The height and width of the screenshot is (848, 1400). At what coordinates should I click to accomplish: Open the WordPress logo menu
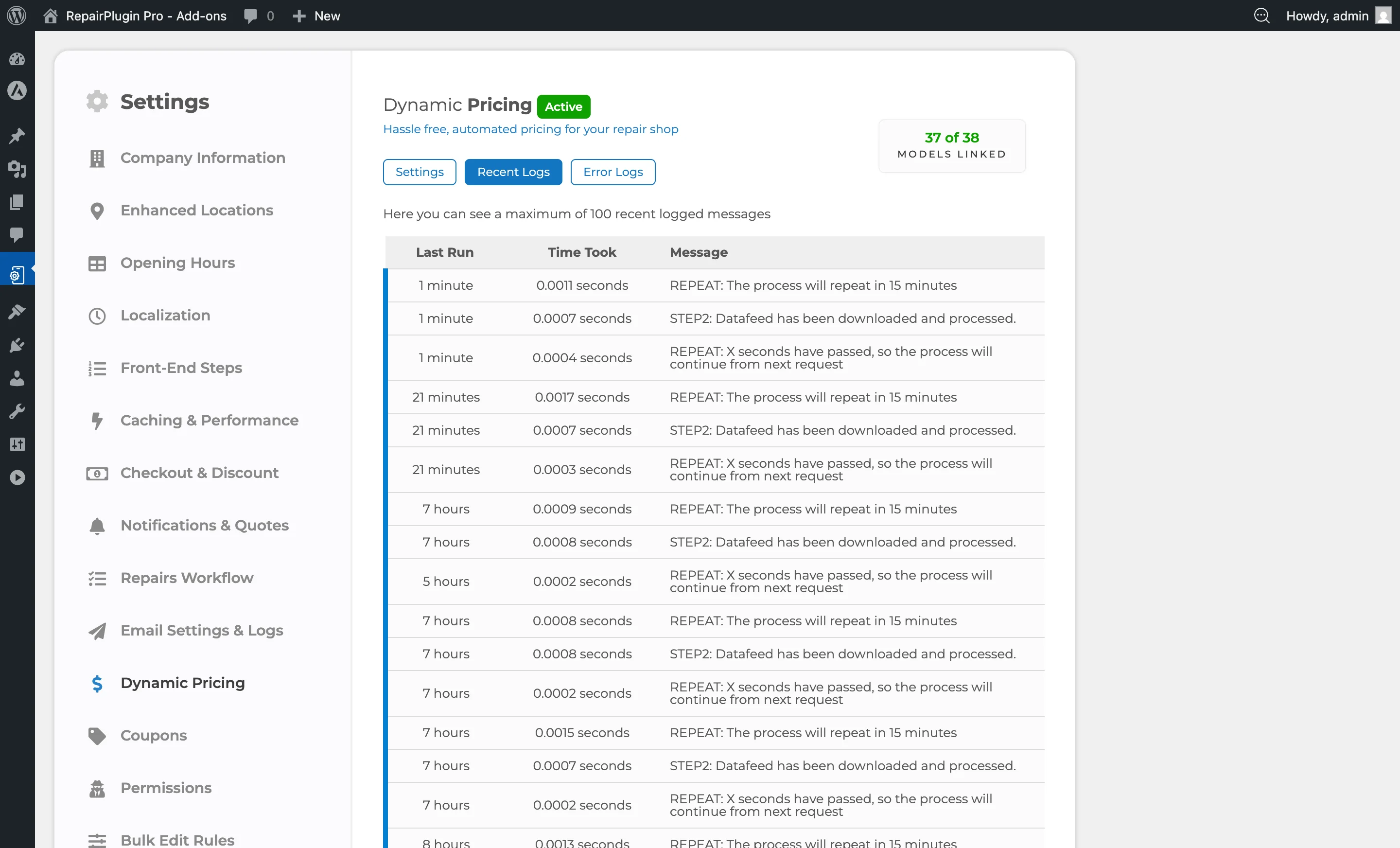pos(16,16)
